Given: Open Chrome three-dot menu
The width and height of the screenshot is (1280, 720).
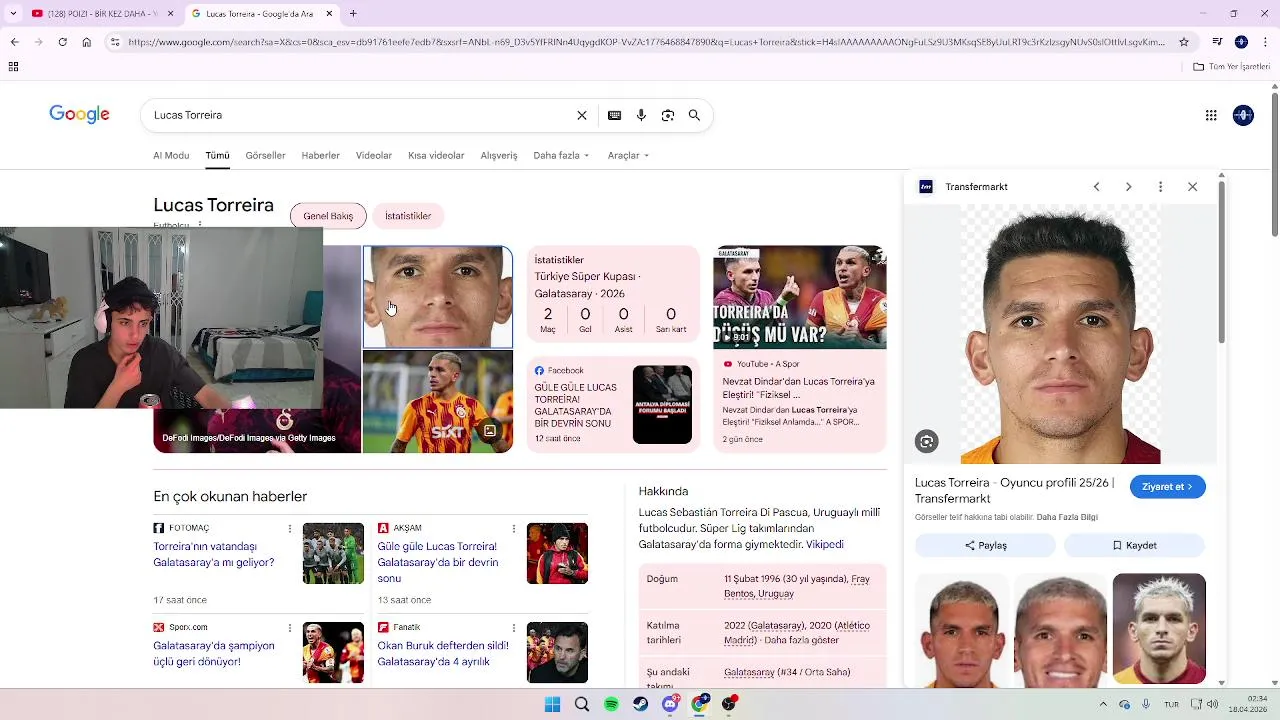Looking at the screenshot, I should pos(1265,42).
